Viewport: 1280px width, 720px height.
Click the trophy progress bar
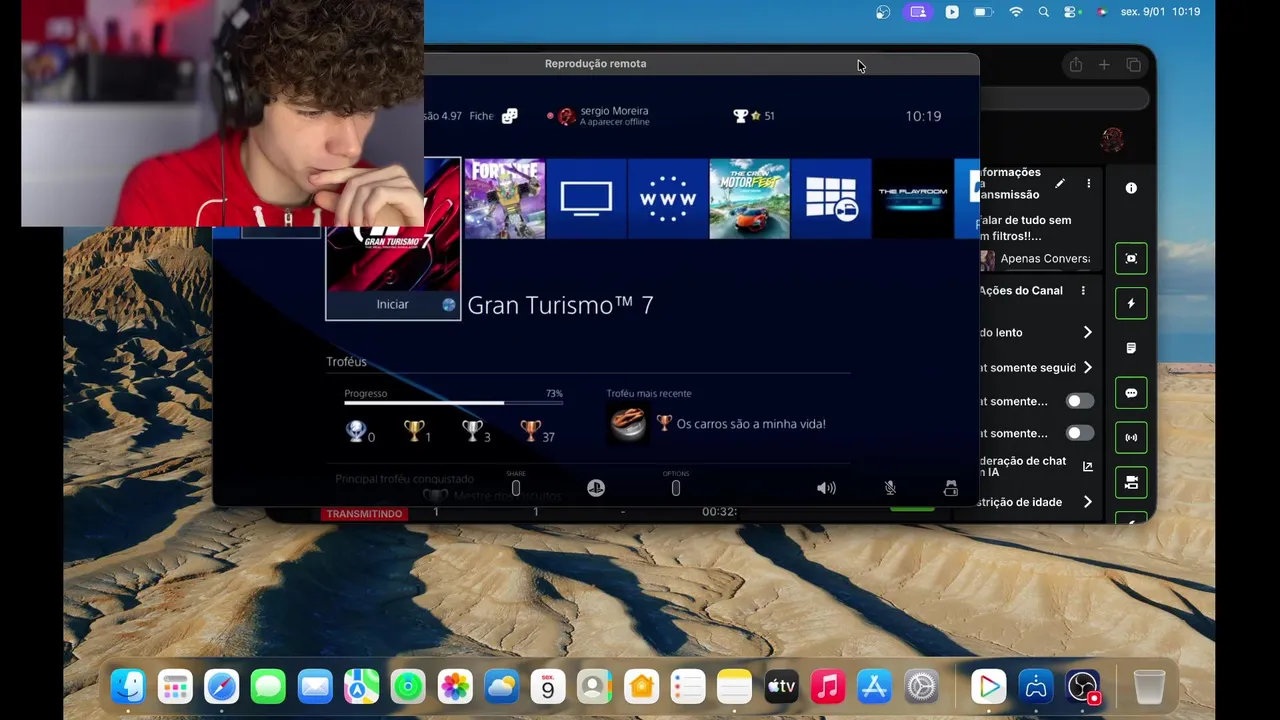[x=453, y=403]
